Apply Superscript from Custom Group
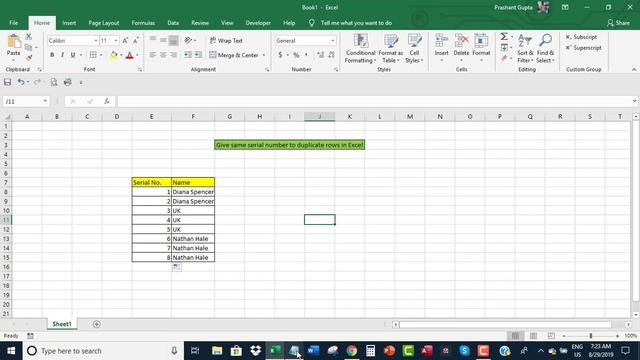 point(584,48)
